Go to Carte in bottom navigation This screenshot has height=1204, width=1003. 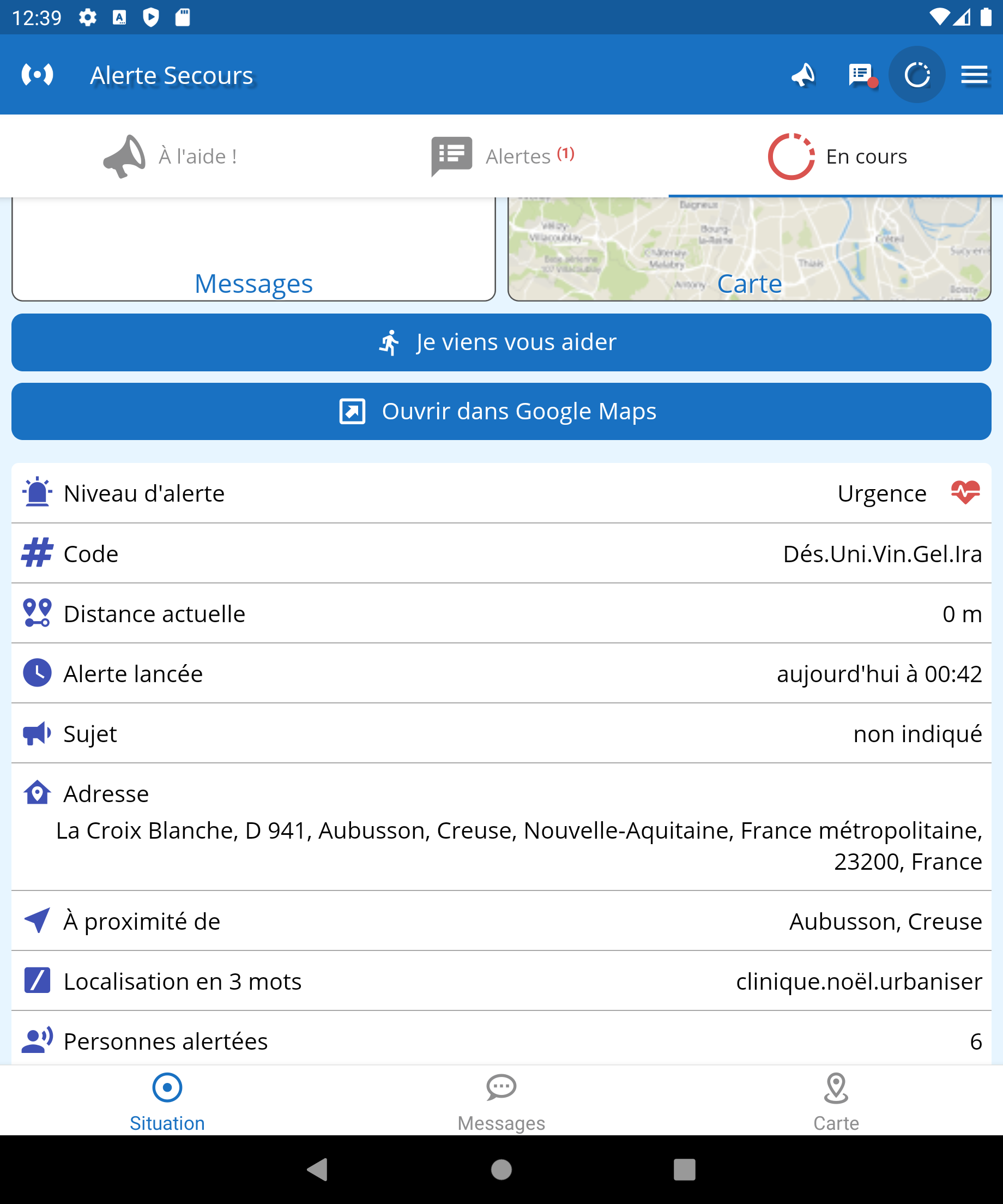pos(836,1101)
